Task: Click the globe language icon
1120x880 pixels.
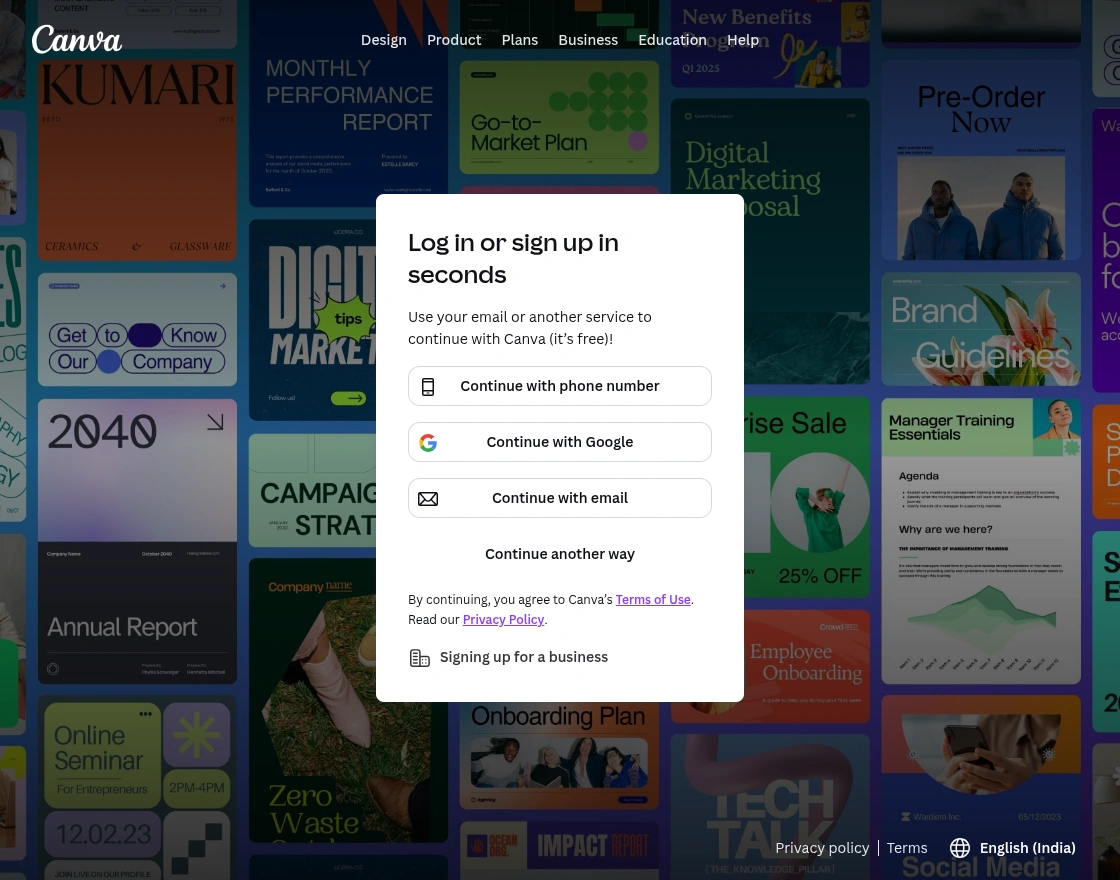Action: (x=960, y=848)
